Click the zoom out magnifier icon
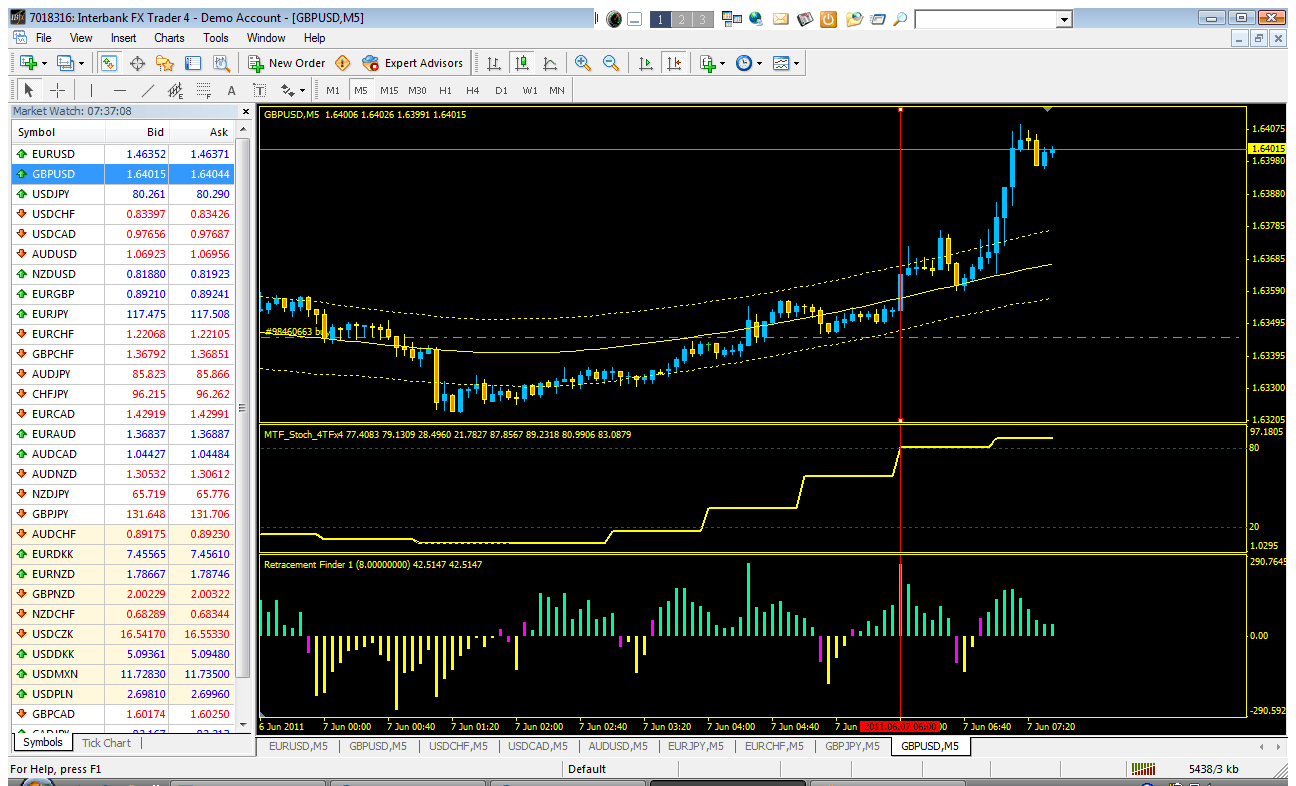This screenshot has height=786, width=1296. (x=610, y=63)
